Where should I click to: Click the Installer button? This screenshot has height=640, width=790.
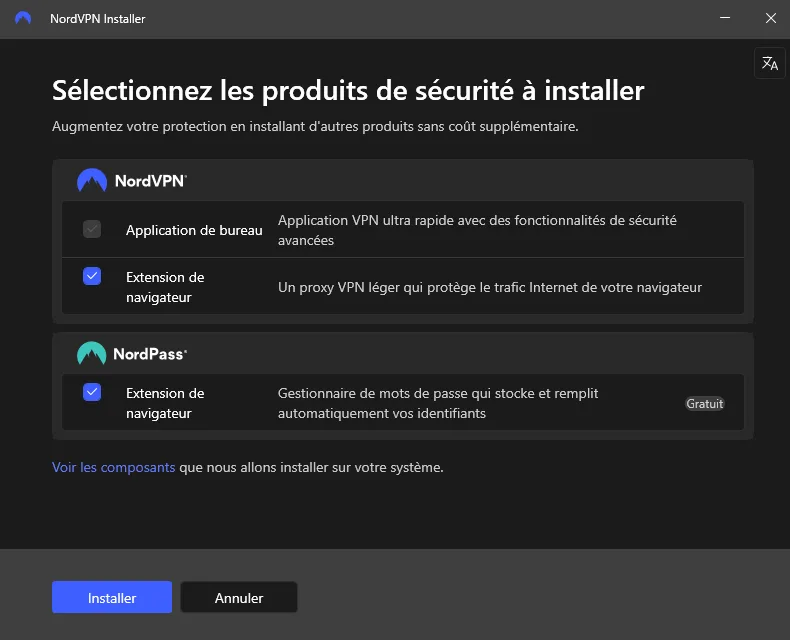[x=112, y=597]
